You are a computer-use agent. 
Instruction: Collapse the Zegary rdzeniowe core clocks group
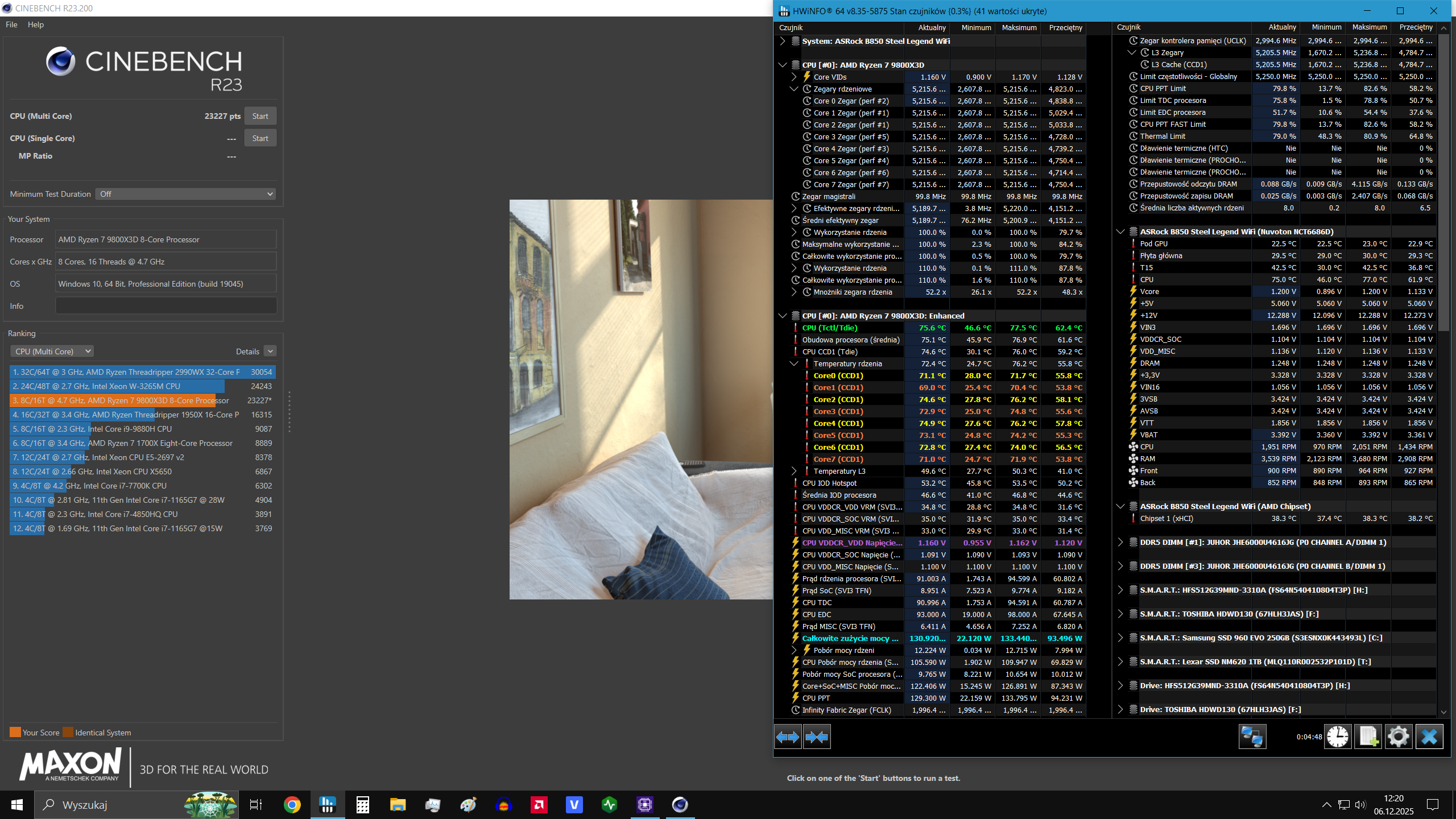(794, 89)
